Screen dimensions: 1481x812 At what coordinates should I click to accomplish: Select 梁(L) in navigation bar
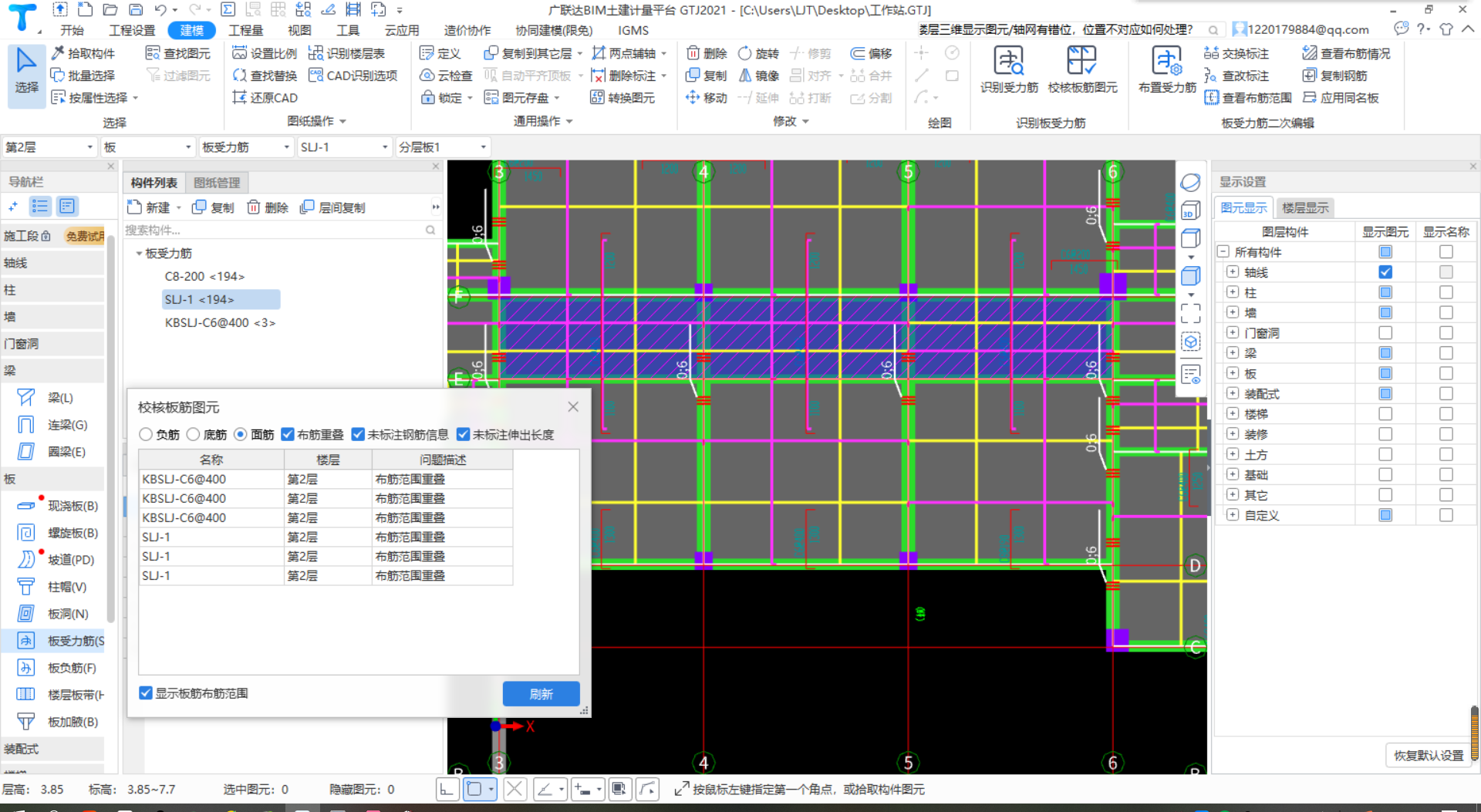46,398
